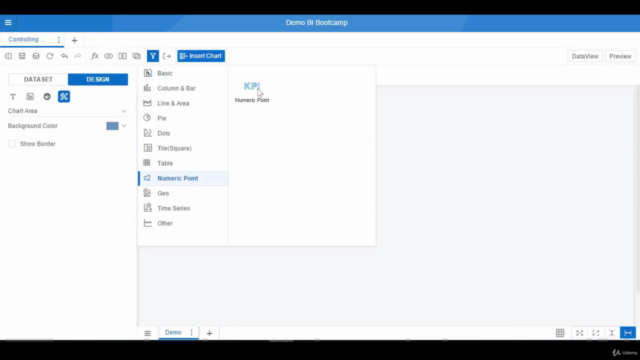The width and height of the screenshot is (640, 360).
Task: Toggle the side panel icon in the toolbar
Action: [8, 56]
